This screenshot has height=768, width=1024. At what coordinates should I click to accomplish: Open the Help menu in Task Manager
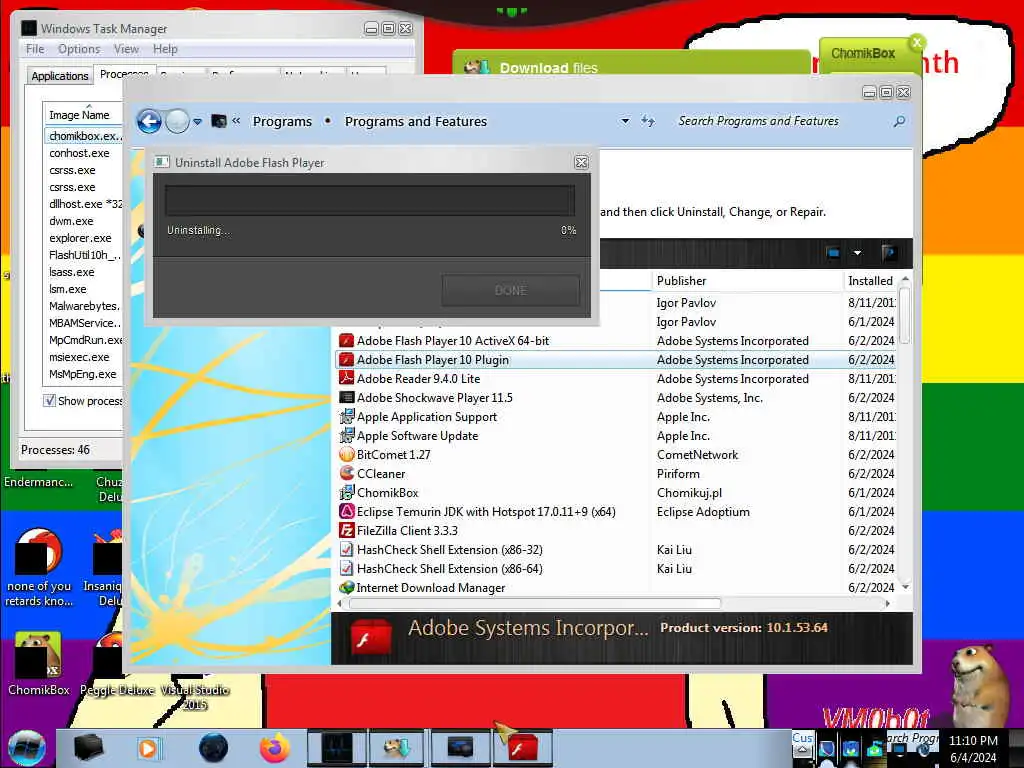click(165, 49)
